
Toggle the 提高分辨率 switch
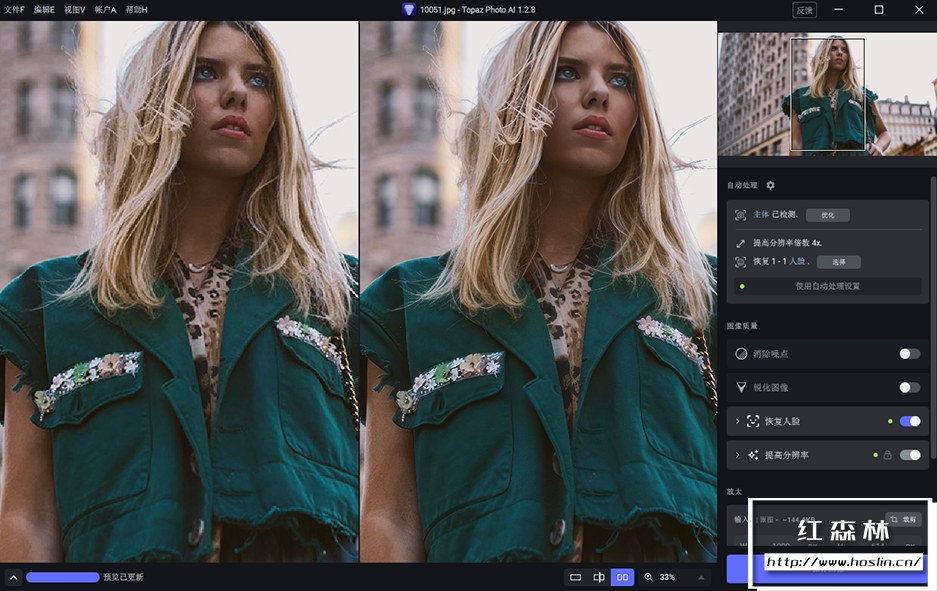click(x=910, y=455)
